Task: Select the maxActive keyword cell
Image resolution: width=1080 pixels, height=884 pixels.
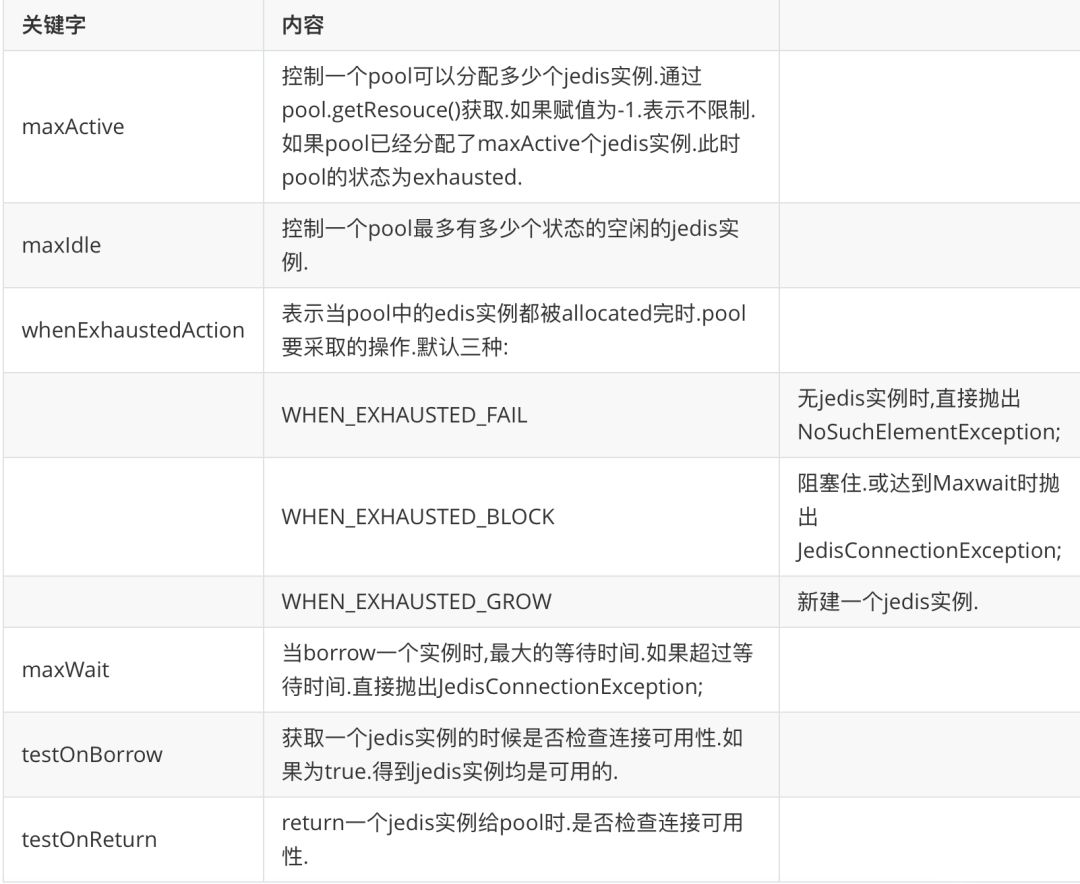Action: point(133,127)
